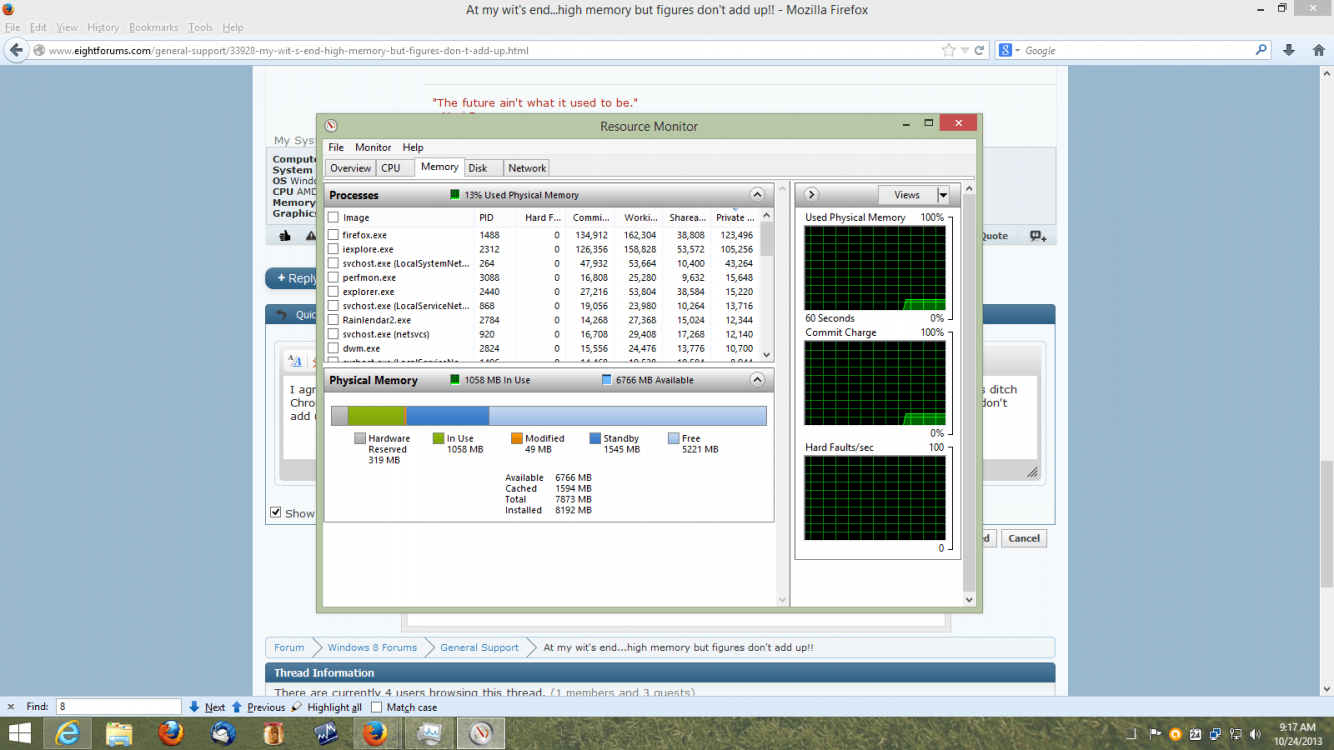Viewport: 1334px width, 750px height.
Task: Click the volume speaker tray icon
Action: (1255, 735)
